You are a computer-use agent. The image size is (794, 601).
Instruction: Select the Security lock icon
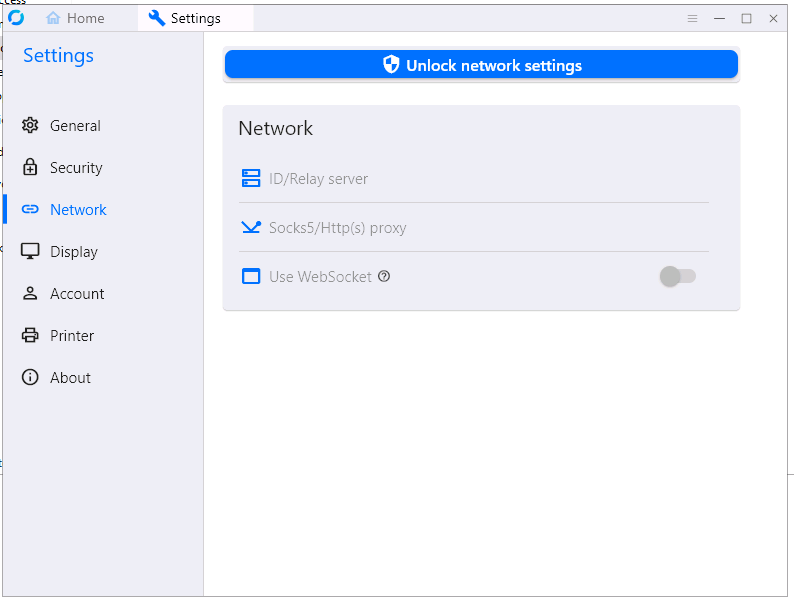pyautogui.click(x=30, y=168)
